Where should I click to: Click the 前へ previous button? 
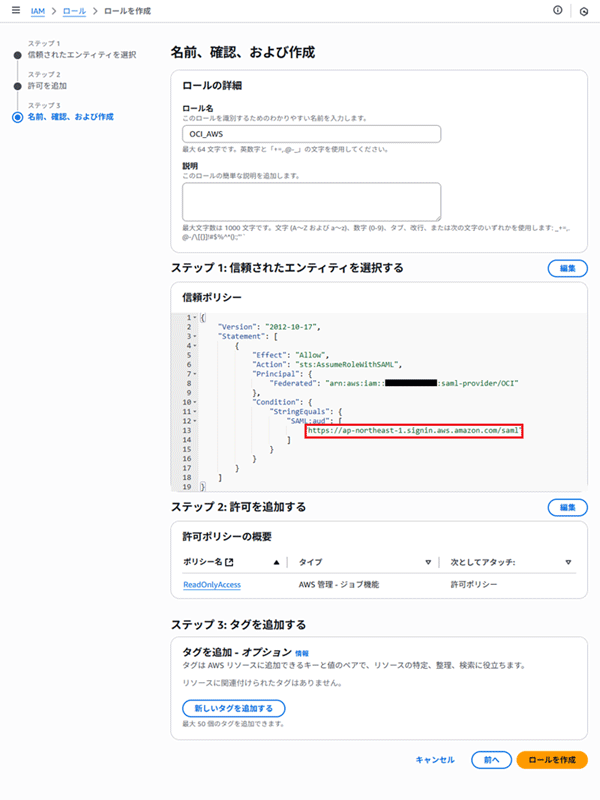pos(491,760)
